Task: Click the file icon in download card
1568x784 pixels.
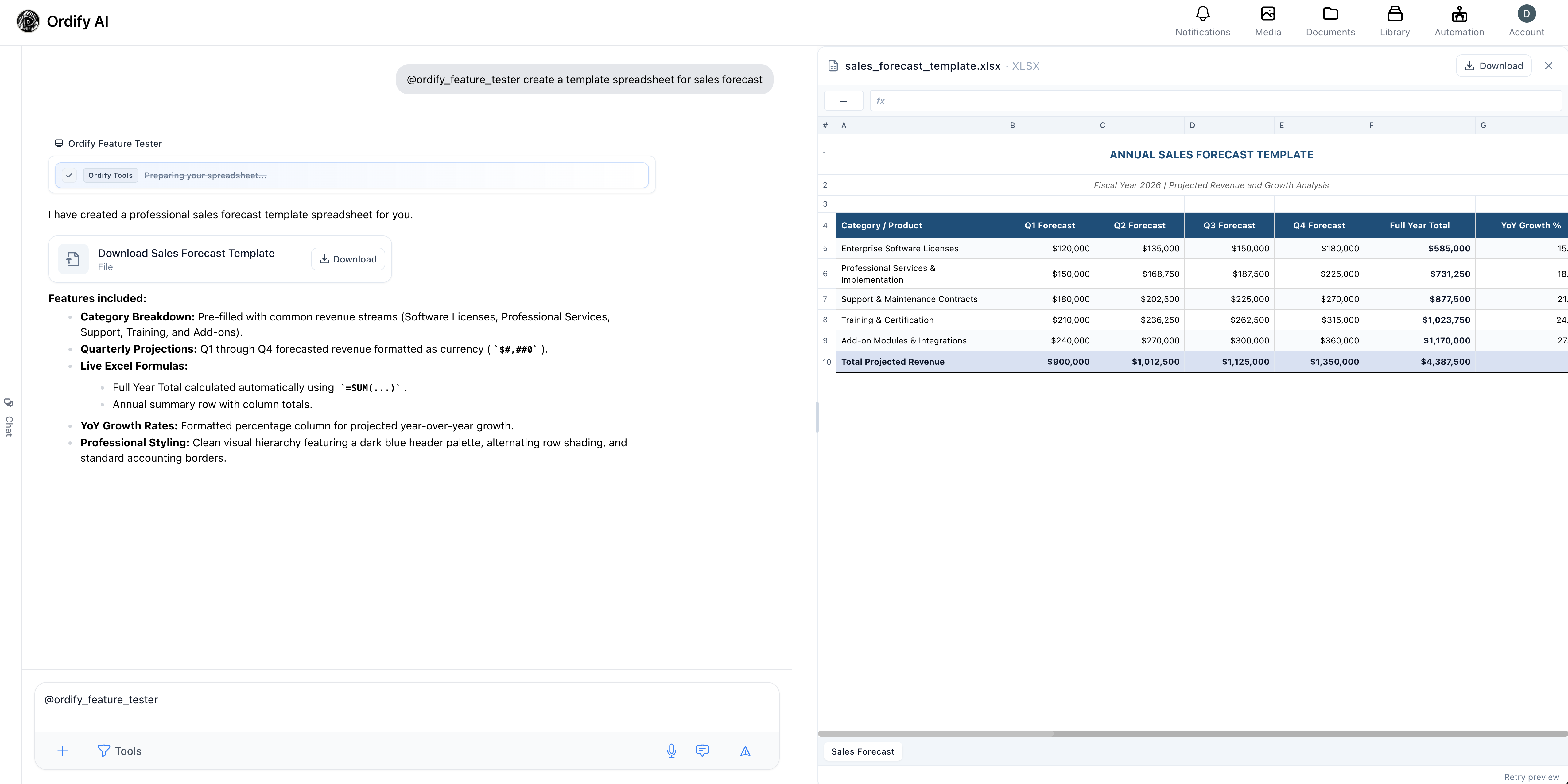Action: point(73,259)
